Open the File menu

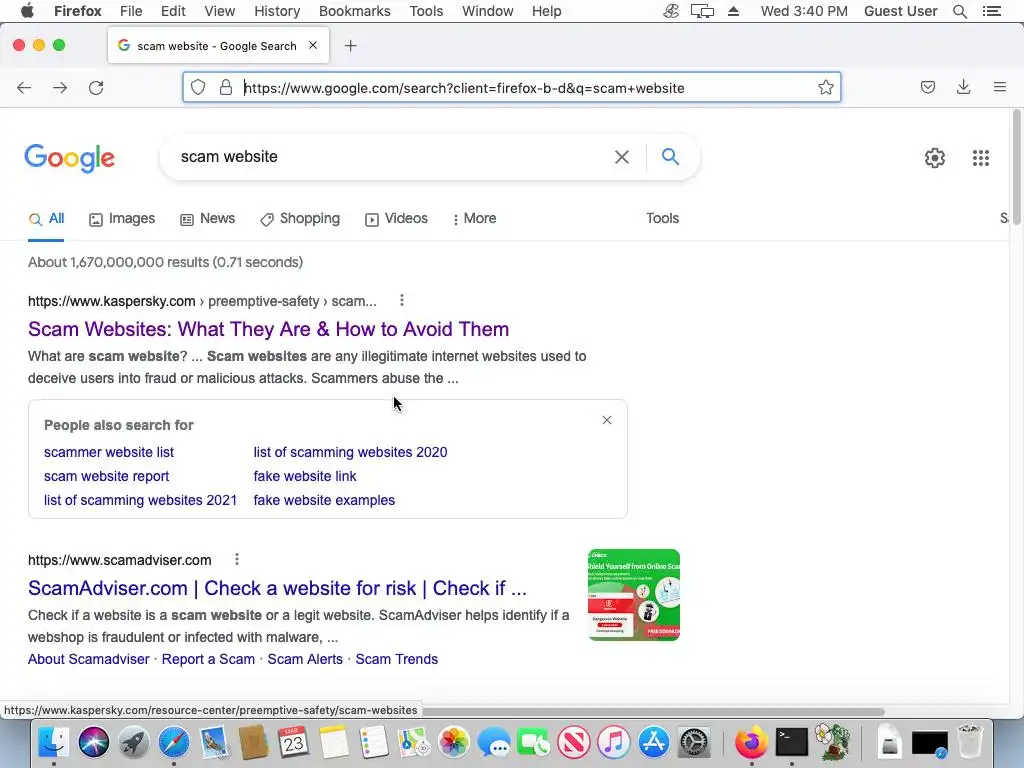tap(131, 11)
